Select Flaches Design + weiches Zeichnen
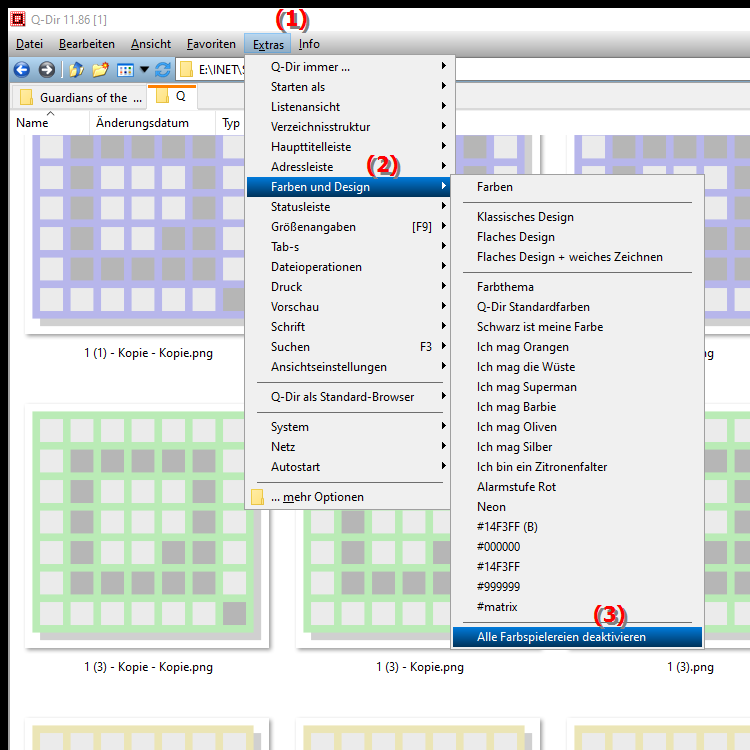The image size is (750, 750). tap(577, 257)
